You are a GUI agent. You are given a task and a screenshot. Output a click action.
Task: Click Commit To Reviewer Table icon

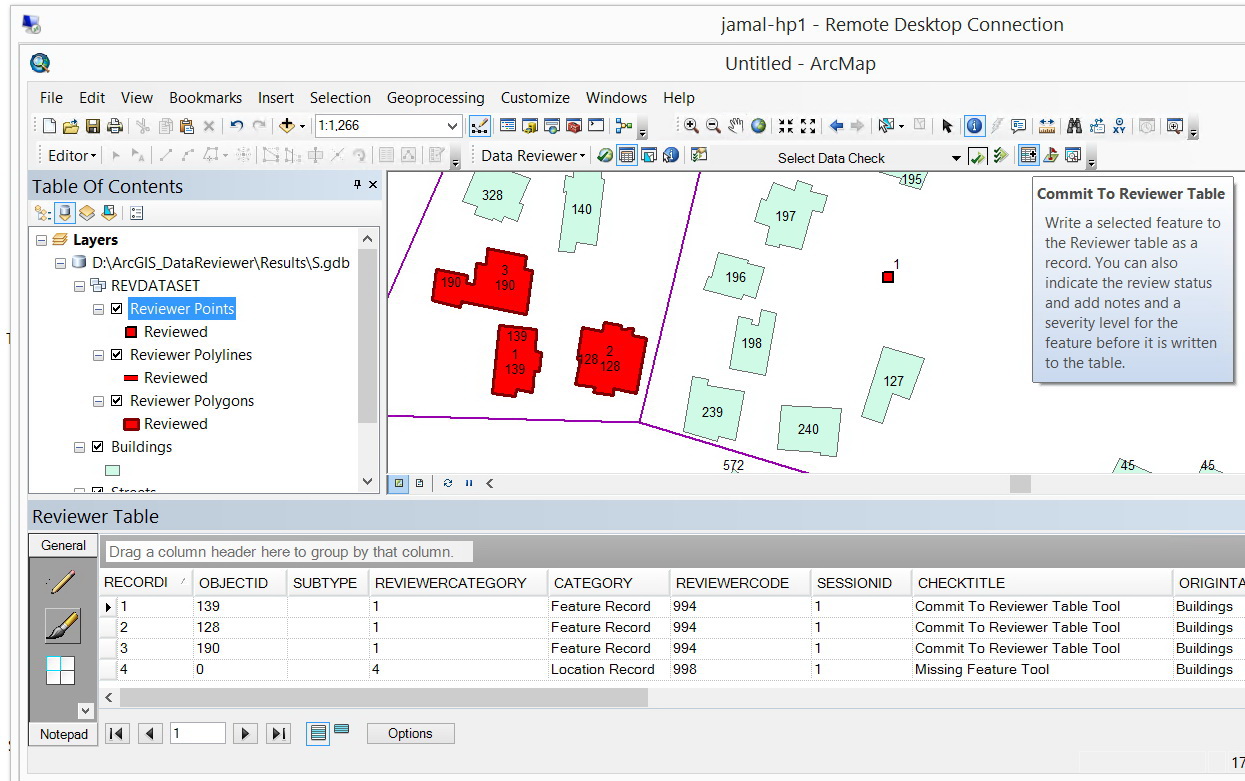1028,155
